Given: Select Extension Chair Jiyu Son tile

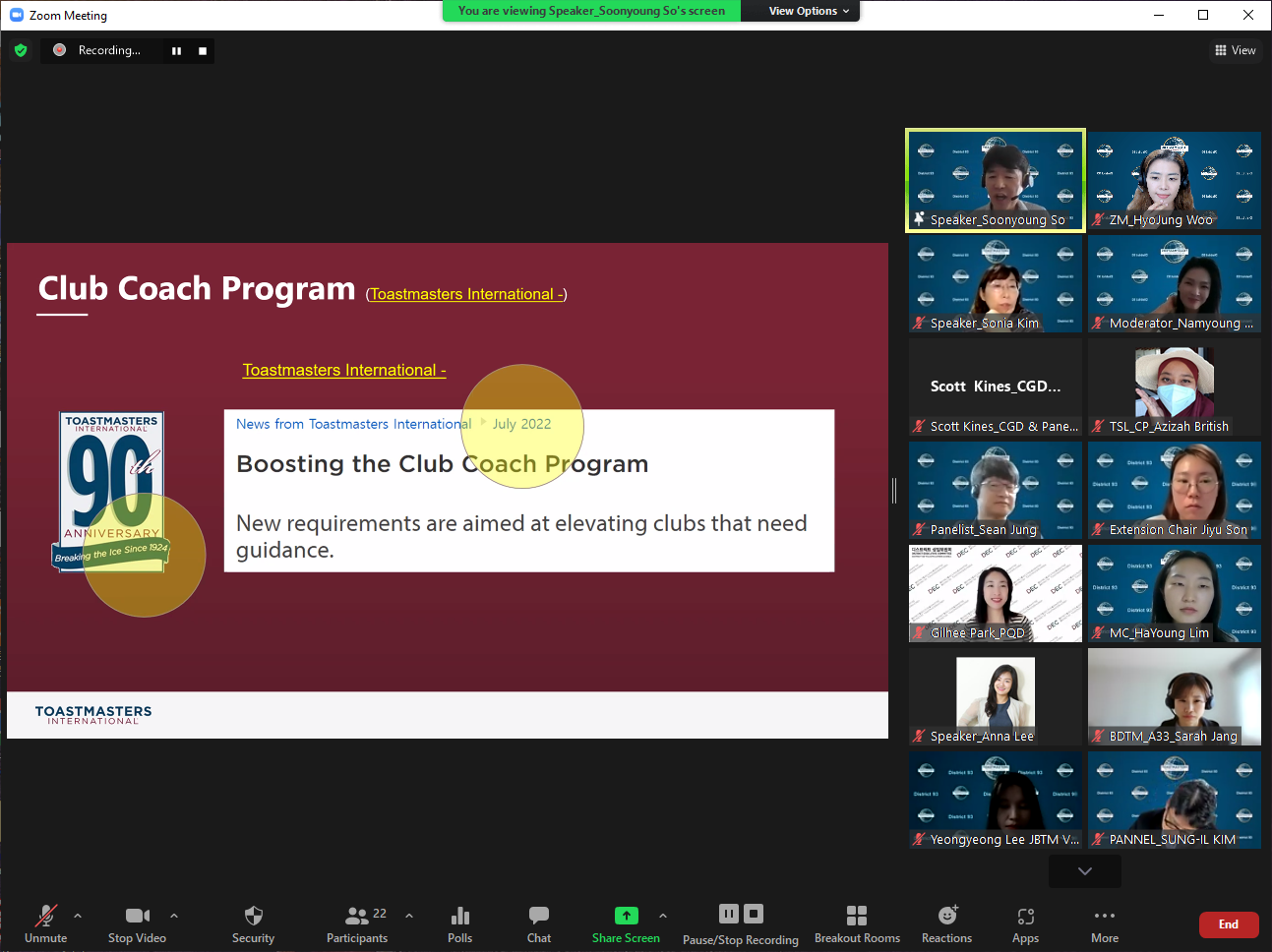Looking at the screenshot, I should click(x=1175, y=491).
